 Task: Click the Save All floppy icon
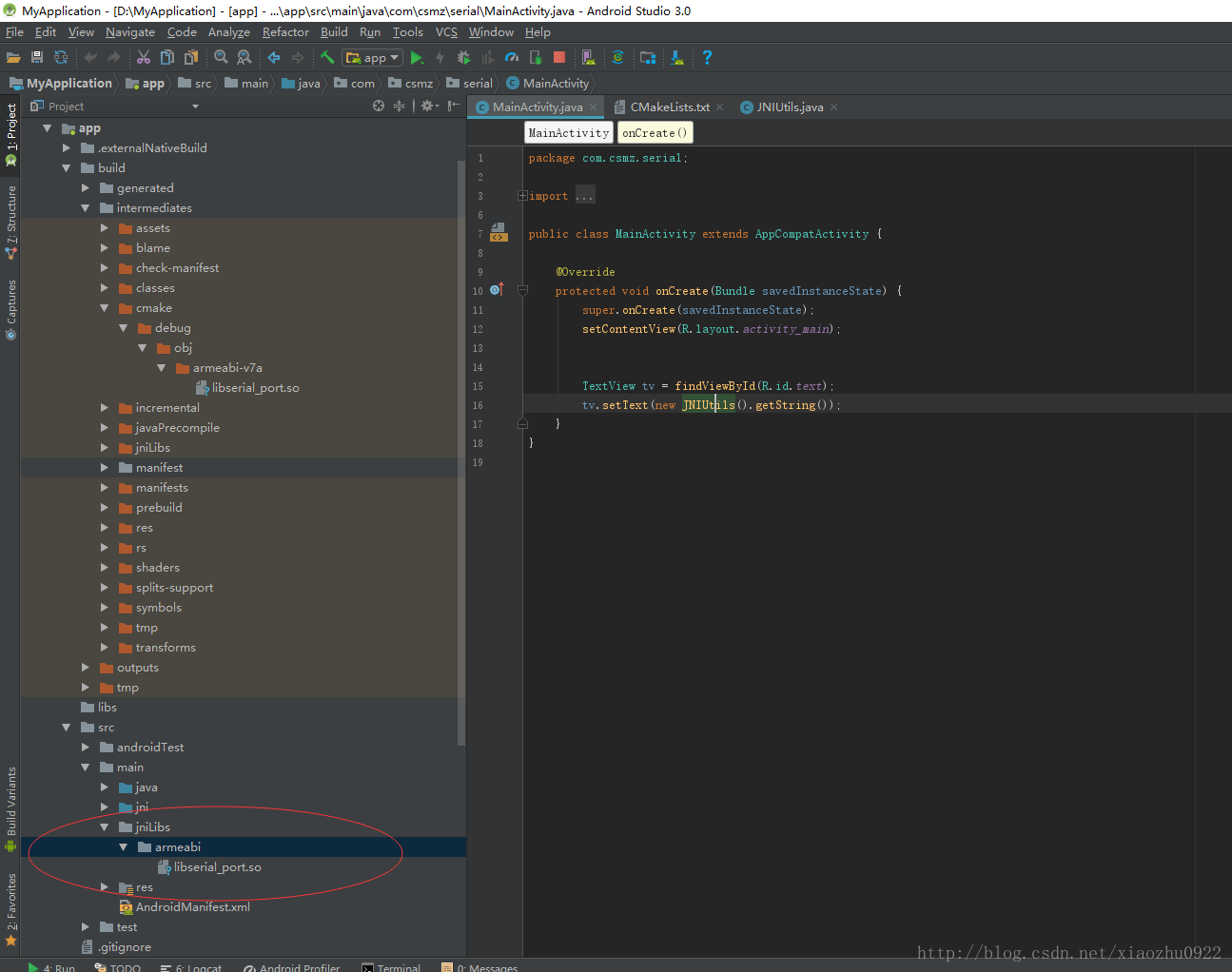(x=37, y=58)
